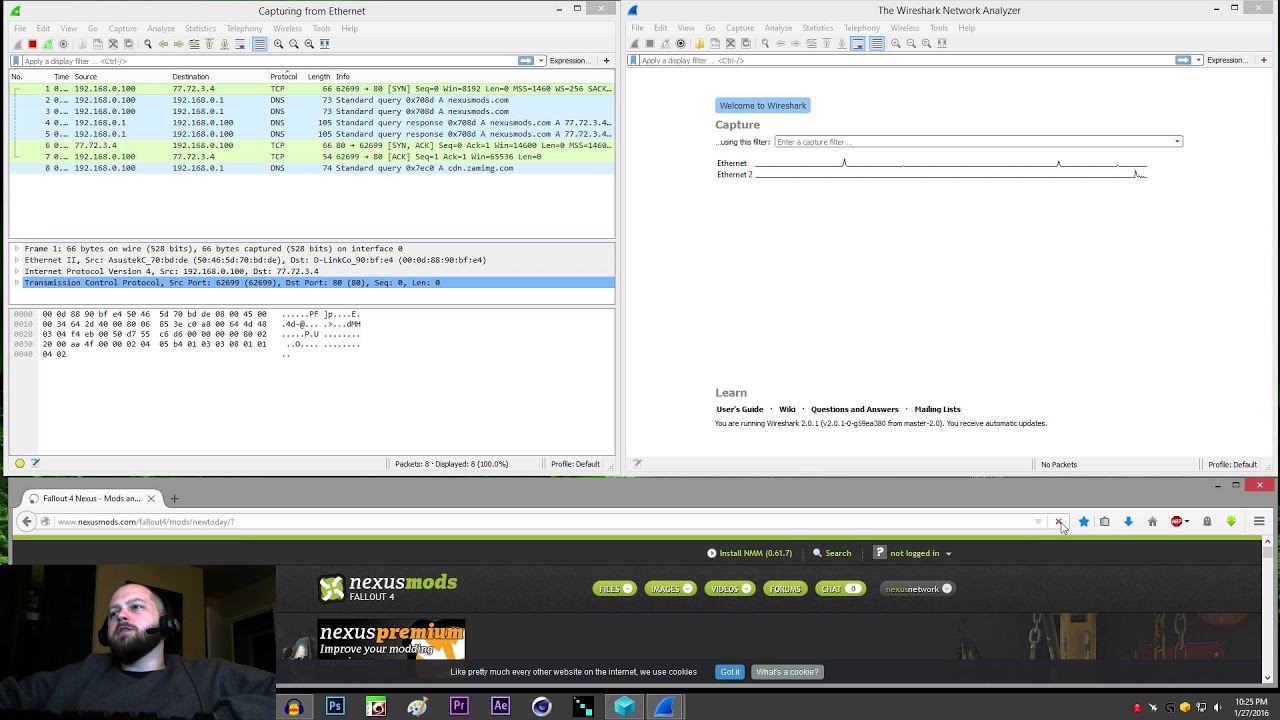Expand the Frame 1 details row

tap(16, 249)
